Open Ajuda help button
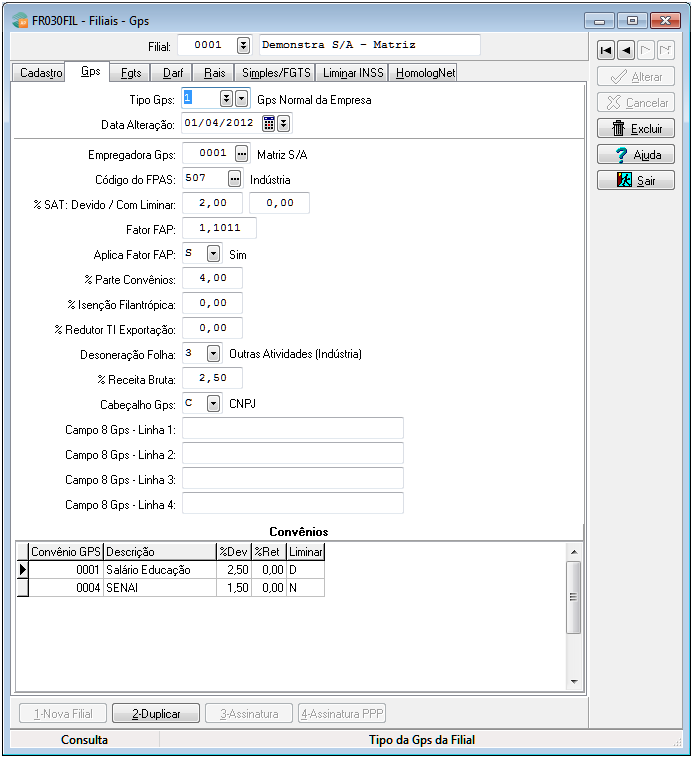This screenshot has height=758, width=693. pos(636,155)
